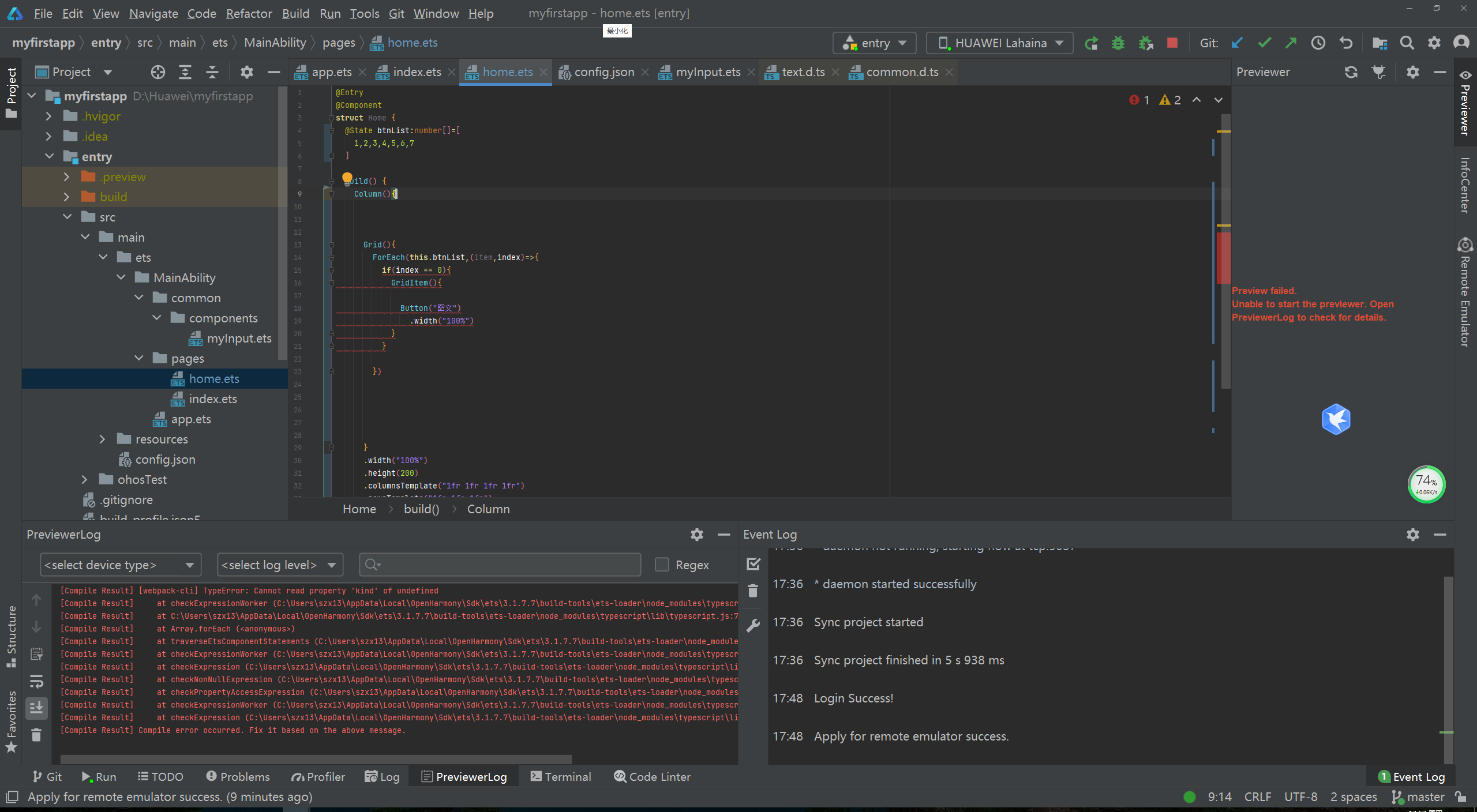Image resolution: width=1477 pixels, height=812 pixels.
Task: Click the red error stripe marker
Action: tap(1223, 257)
